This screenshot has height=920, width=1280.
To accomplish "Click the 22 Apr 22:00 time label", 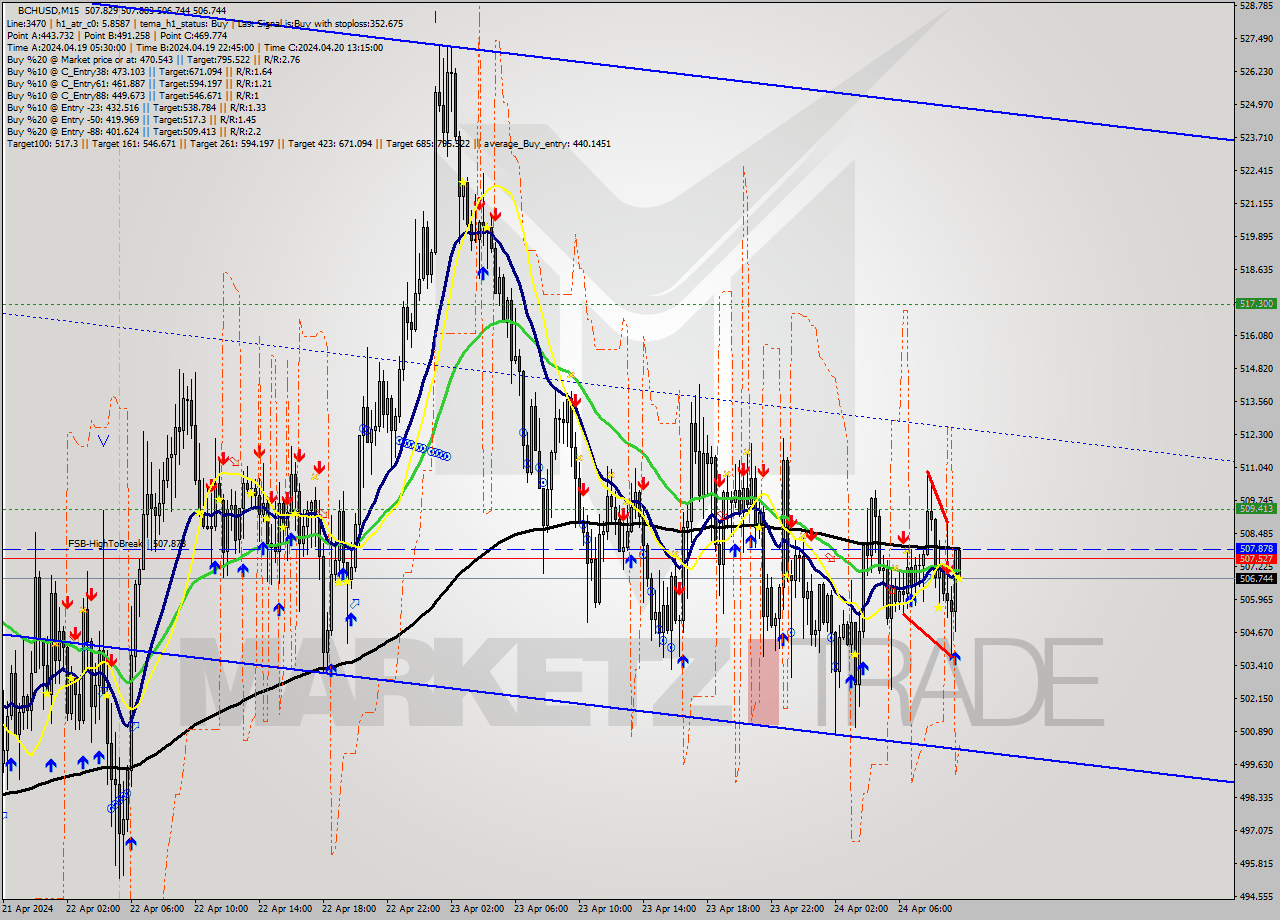I will [x=413, y=909].
